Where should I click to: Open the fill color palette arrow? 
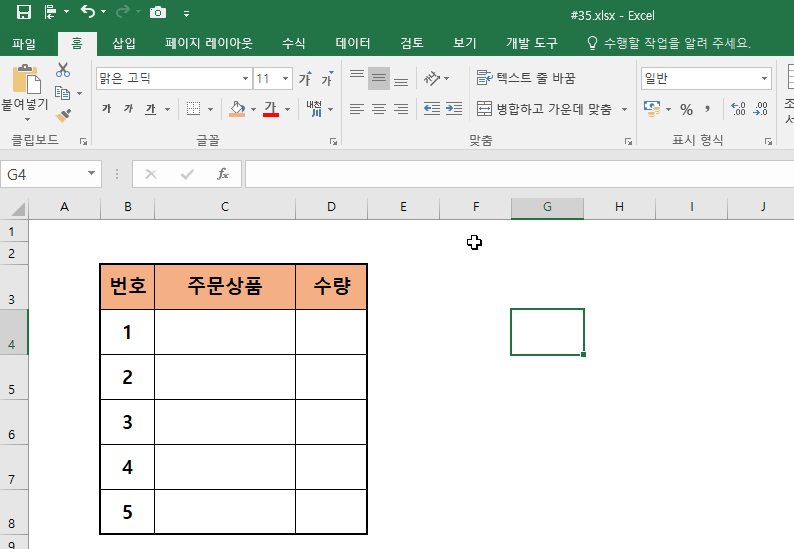[253, 109]
